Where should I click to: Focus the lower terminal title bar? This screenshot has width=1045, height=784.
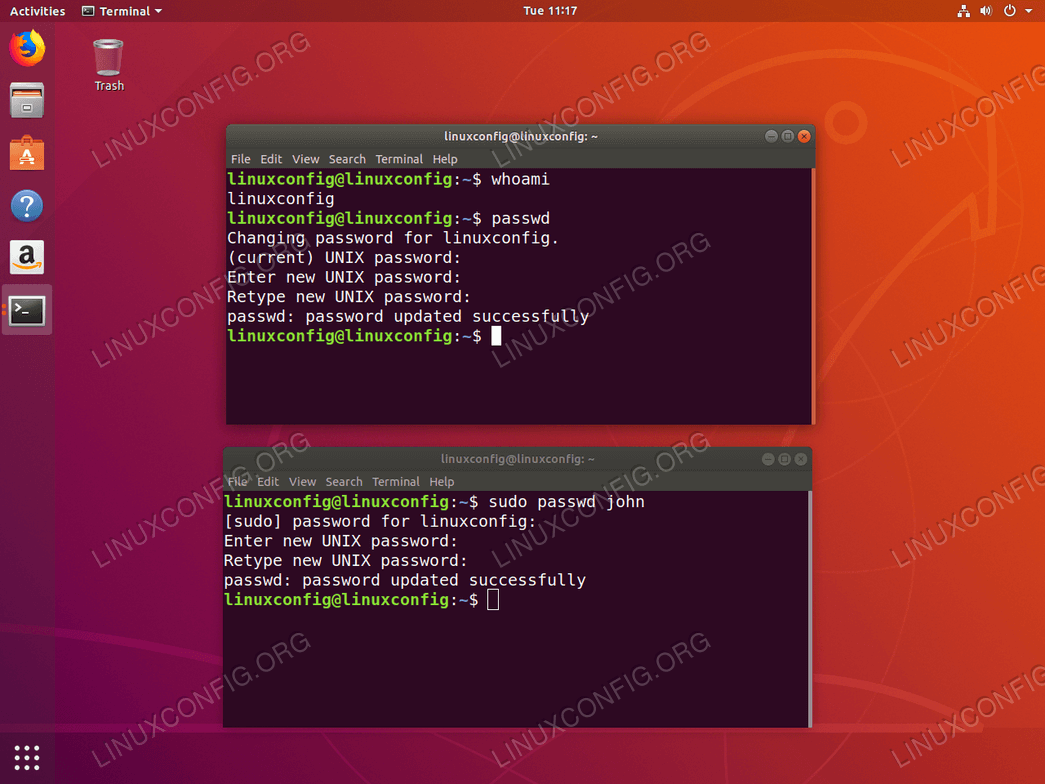[x=517, y=459]
